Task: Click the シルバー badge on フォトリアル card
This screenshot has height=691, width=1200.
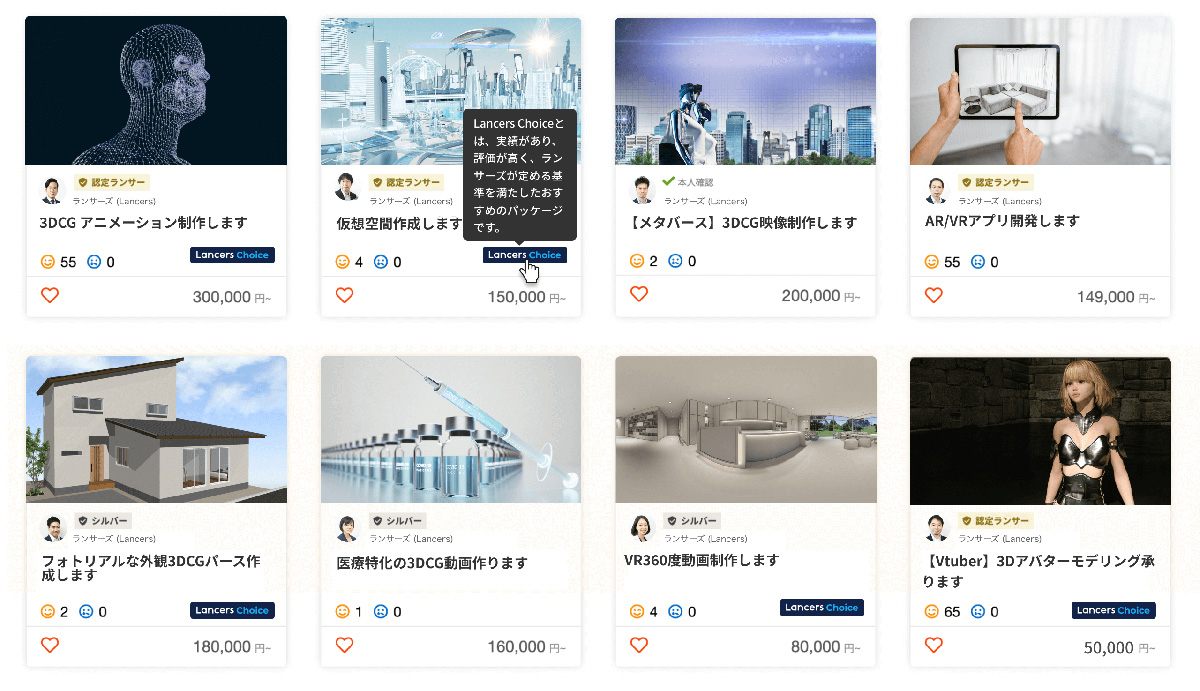Action: click(x=104, y=521)
